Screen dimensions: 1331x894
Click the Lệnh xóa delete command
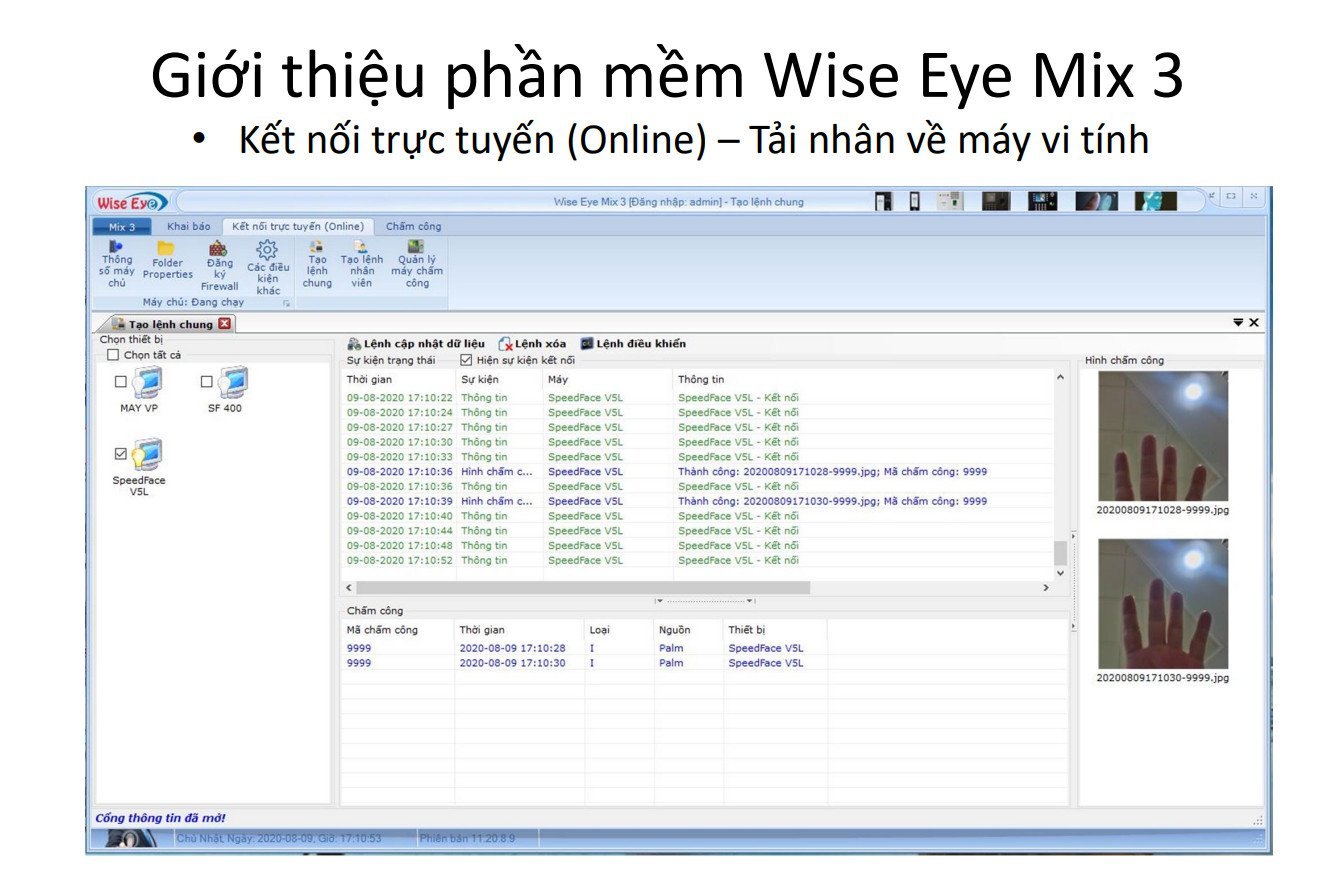coord(532,344)
